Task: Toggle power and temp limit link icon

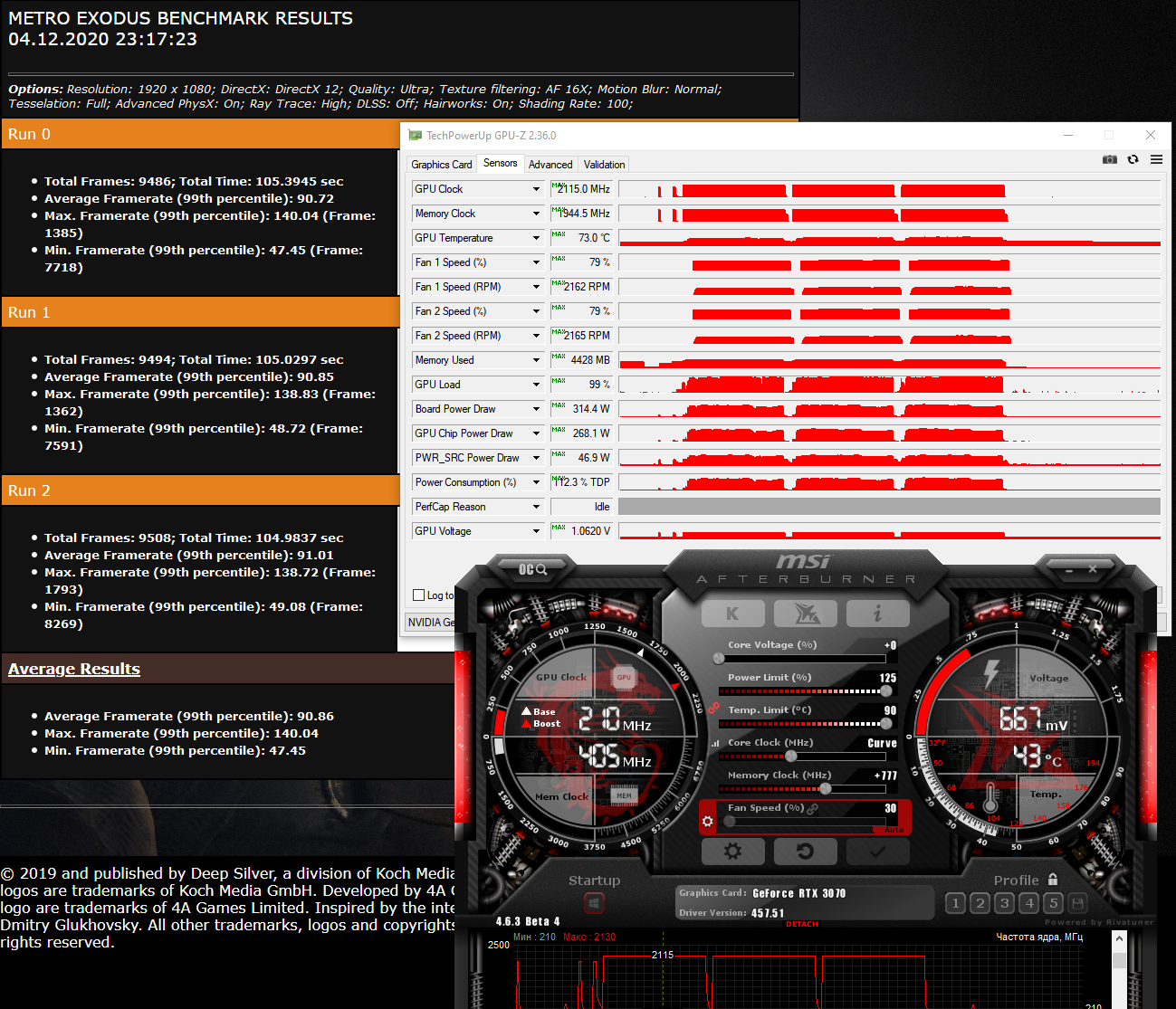Action: tap(714, 707)
